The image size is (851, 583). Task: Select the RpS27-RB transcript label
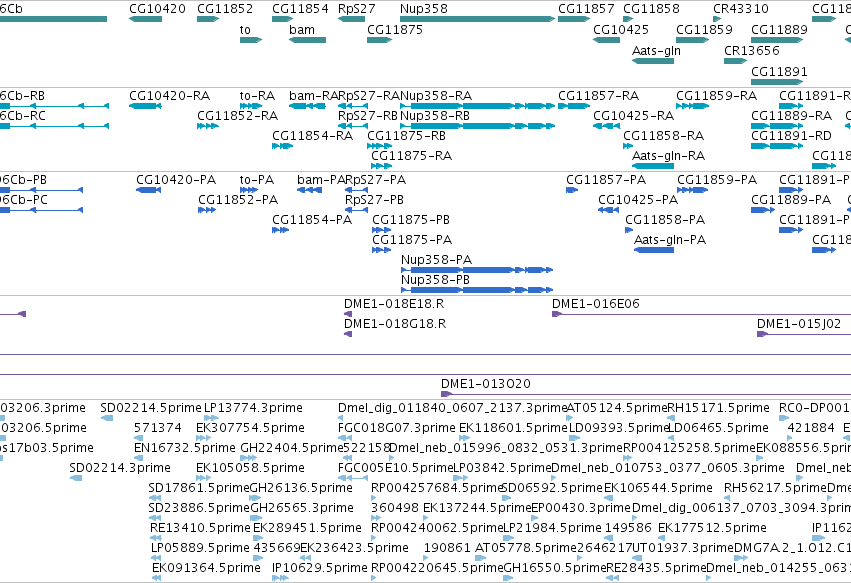tap(367, 116)
